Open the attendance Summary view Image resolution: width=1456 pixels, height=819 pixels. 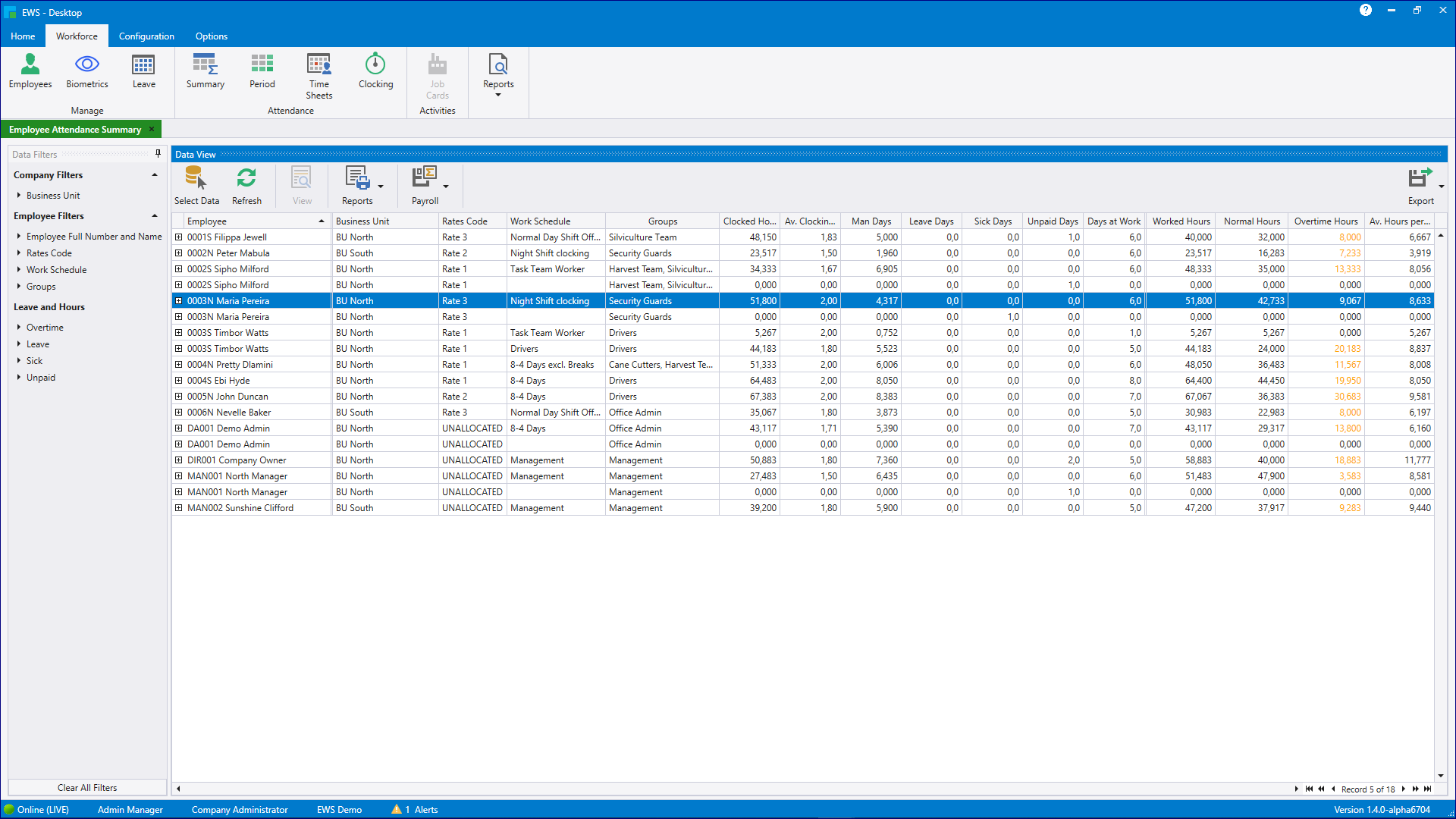[205, 72]
